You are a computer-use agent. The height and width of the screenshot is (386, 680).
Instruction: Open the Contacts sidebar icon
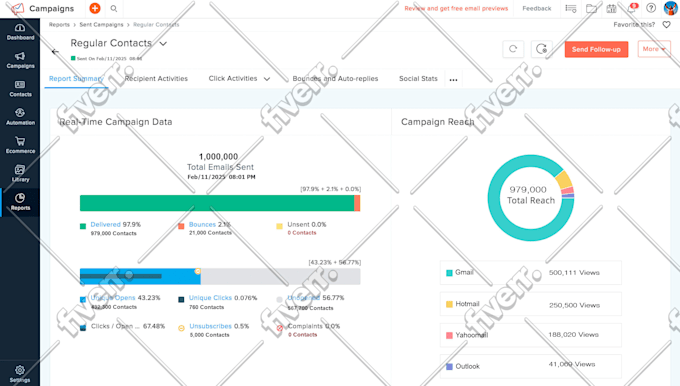[x=20, y=88]
